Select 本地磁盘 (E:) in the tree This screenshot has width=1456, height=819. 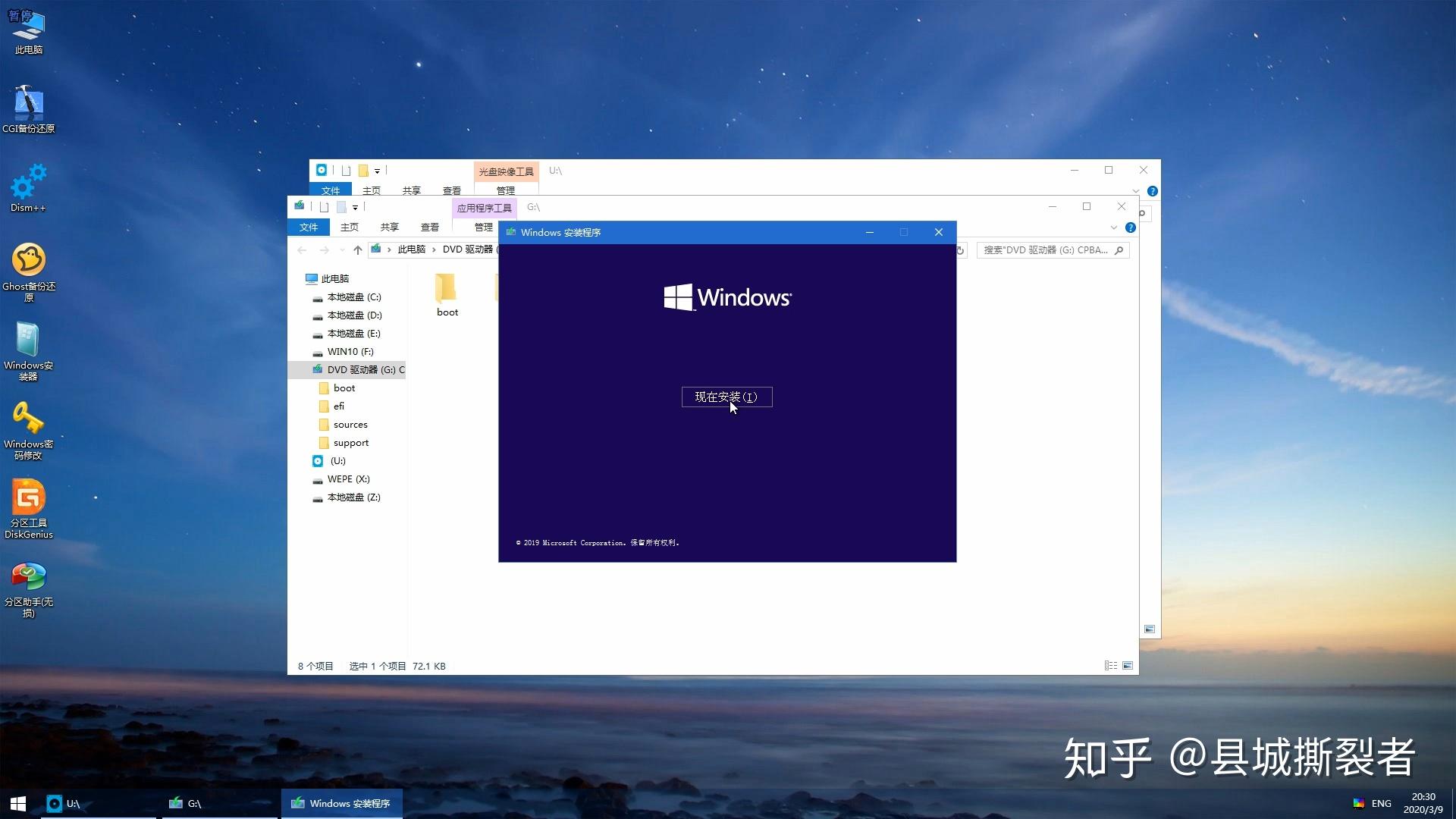point(354,333)
